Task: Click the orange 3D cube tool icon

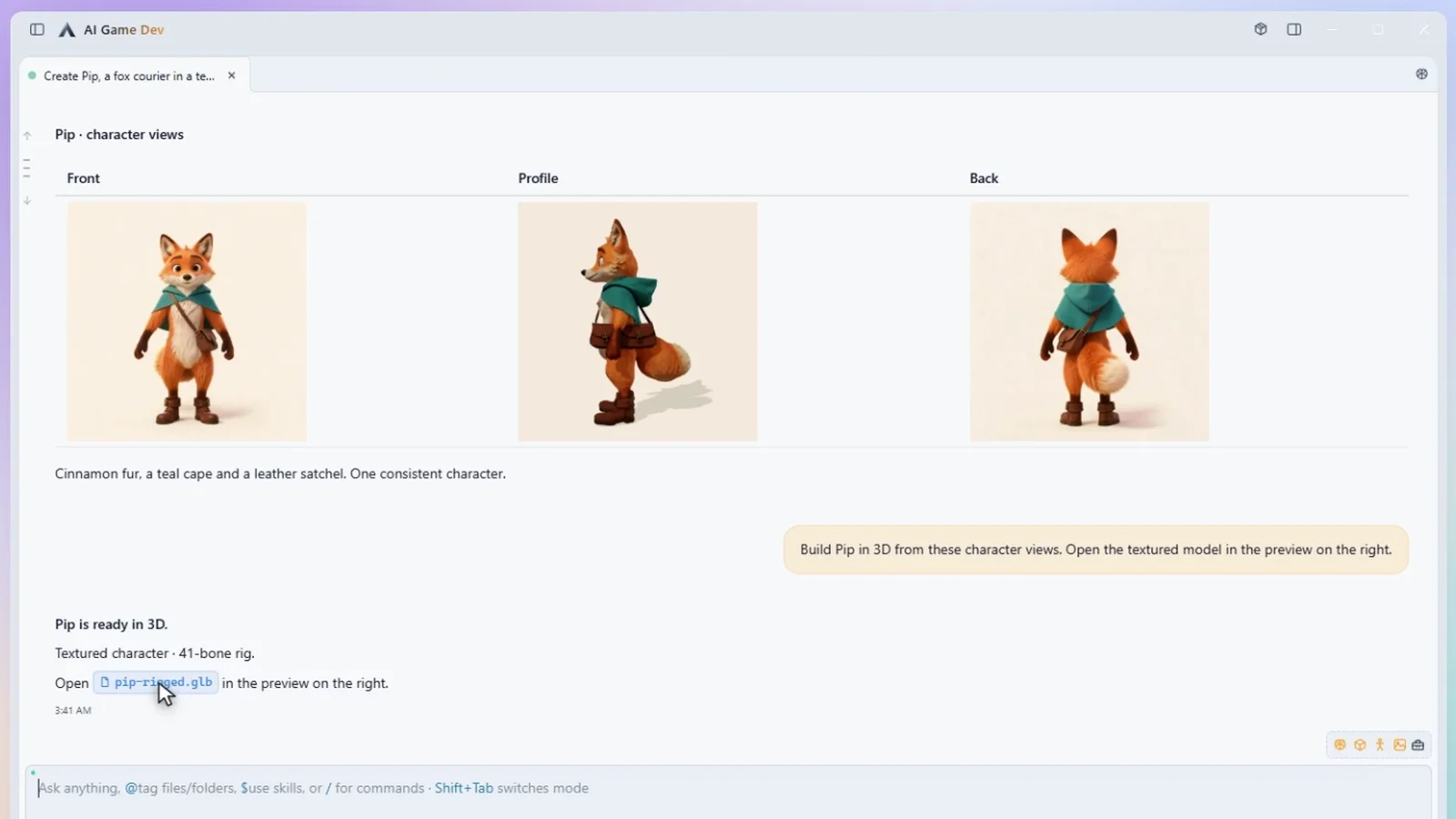Action: (x=1360, y=744)
